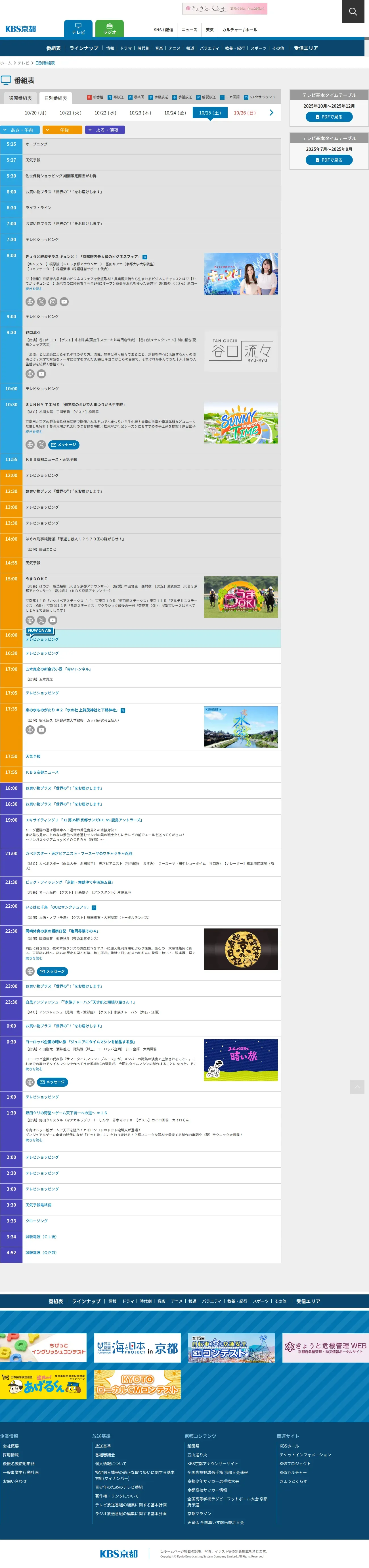The image size is (369, 1568).
Task: Select date 10/20 (月)
Action: click(x=35, y=113)
